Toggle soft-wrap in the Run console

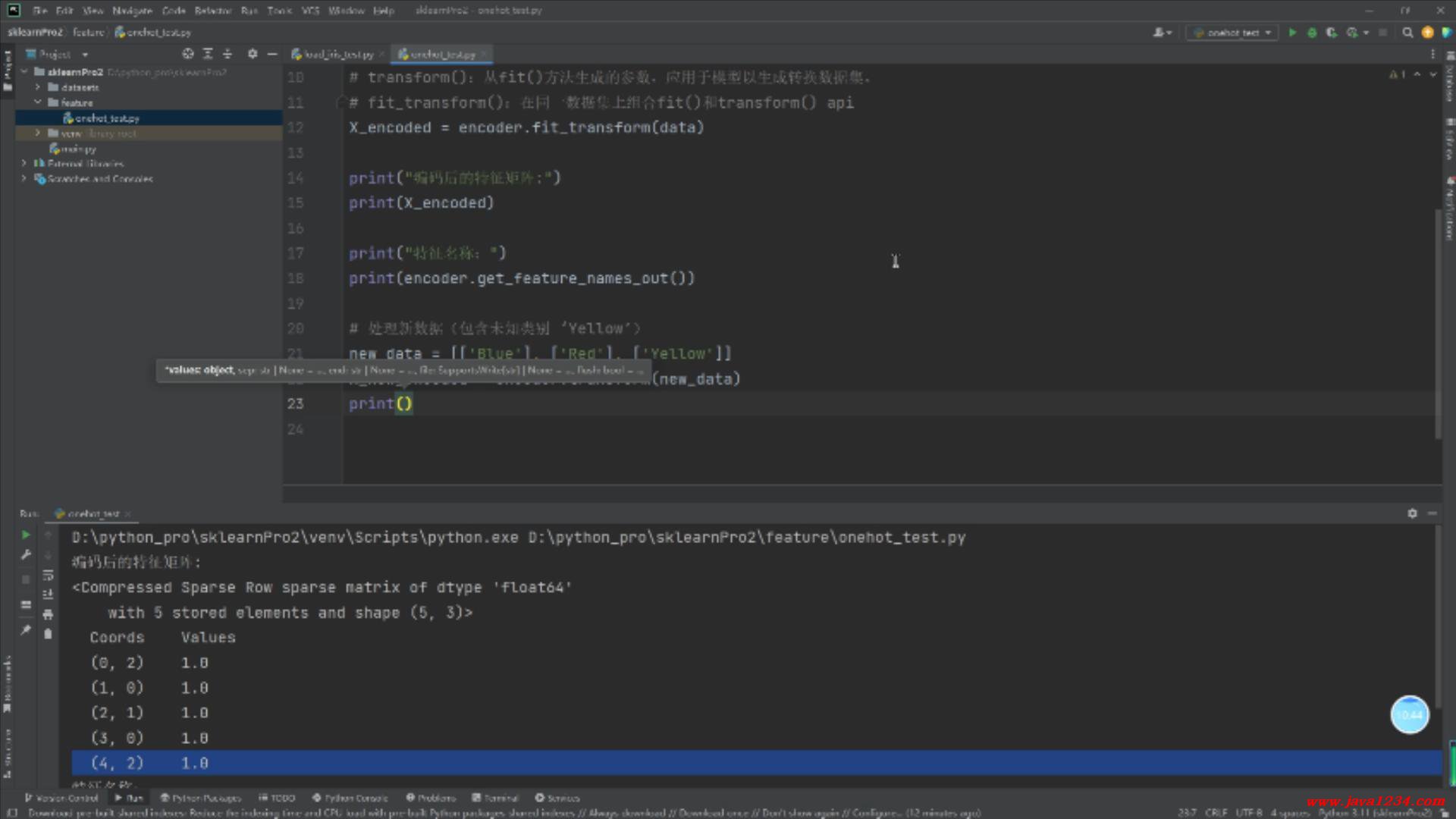click(48, 575)
